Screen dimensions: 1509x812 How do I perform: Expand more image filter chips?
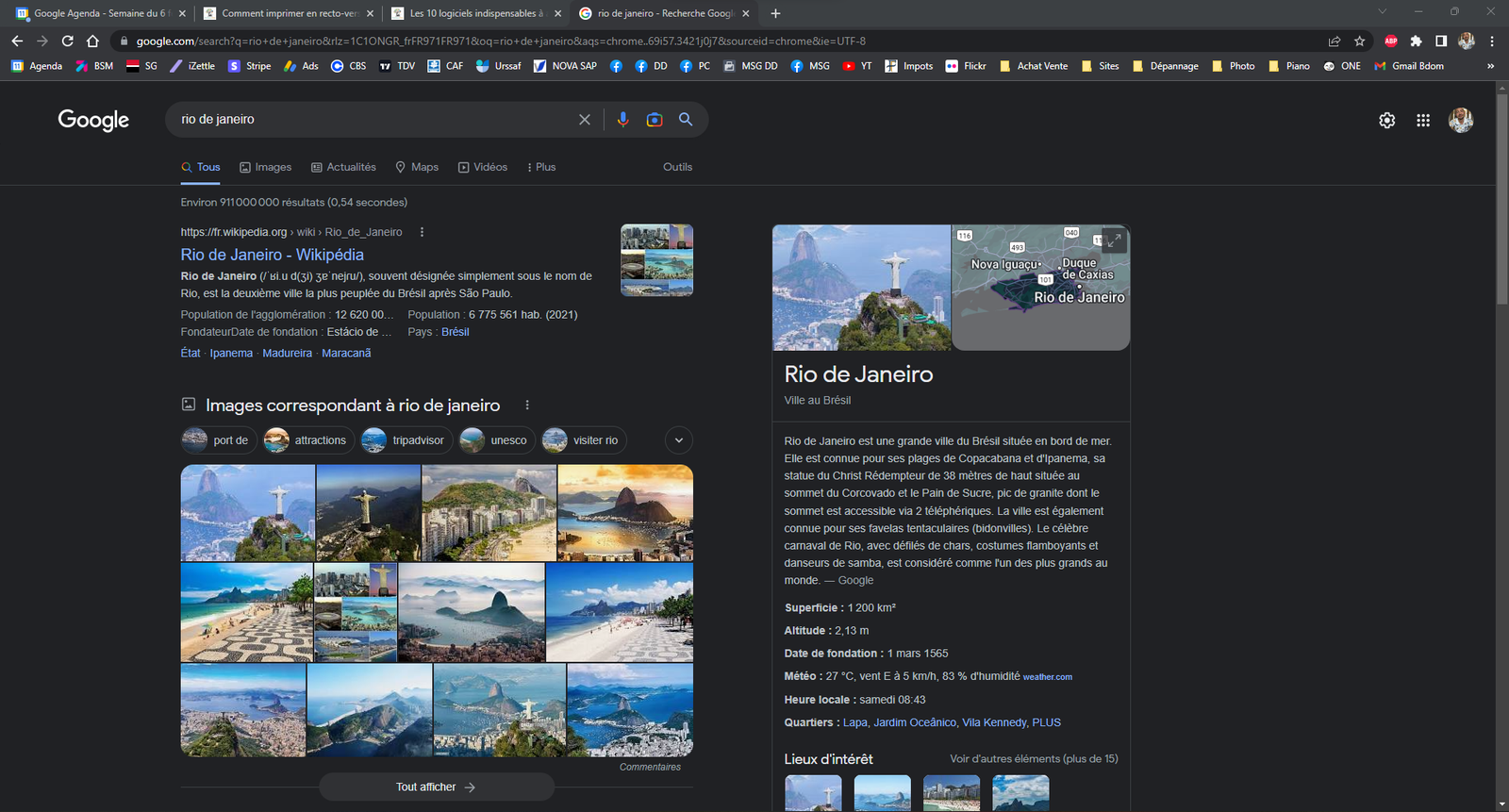click(679, 440)
